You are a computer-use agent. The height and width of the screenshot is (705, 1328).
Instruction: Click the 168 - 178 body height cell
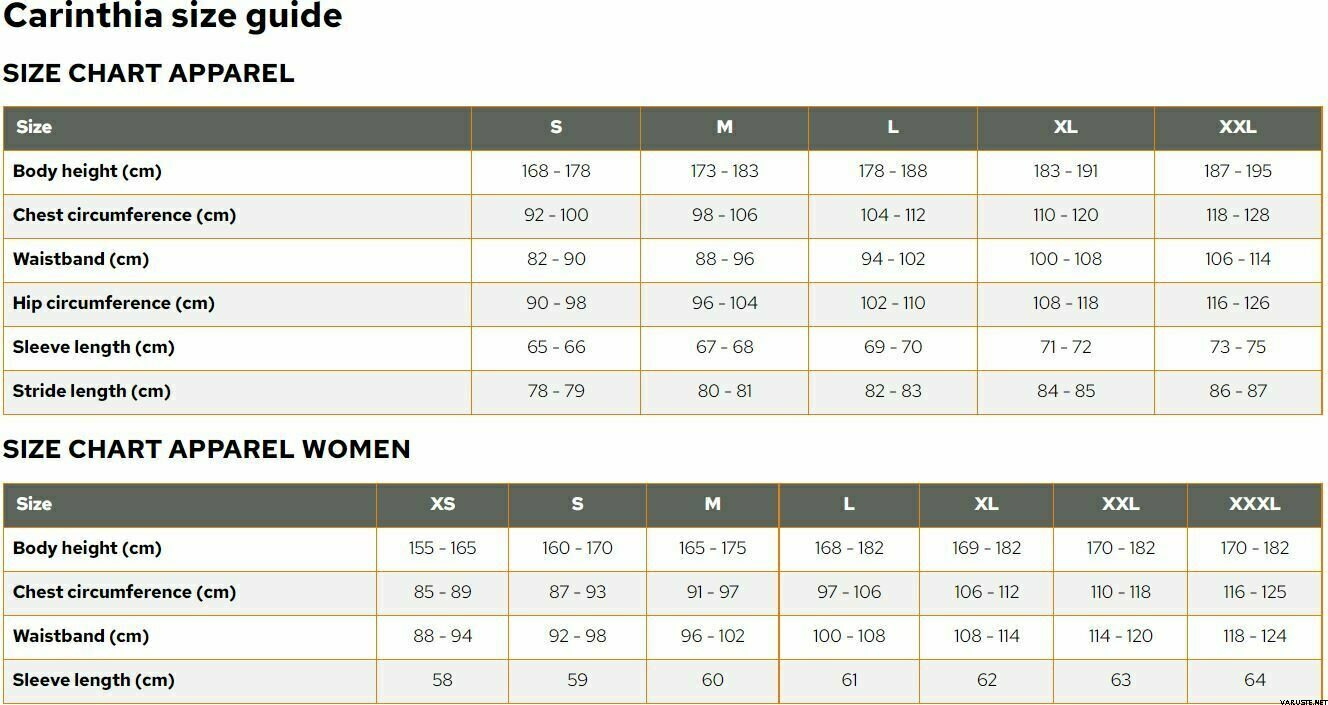coord(556,171)
